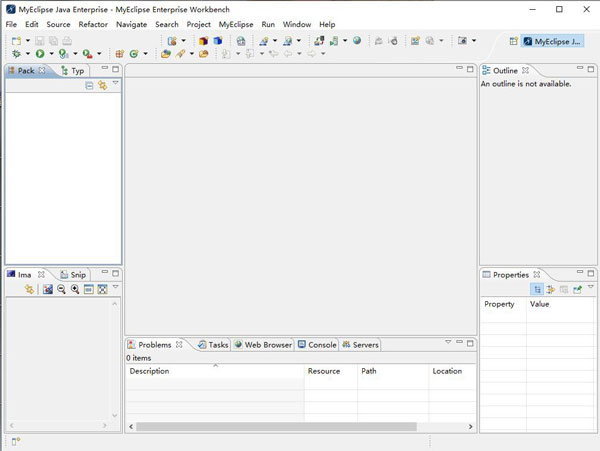Click the Debug bug icon

pyautogui.click(x=16, y=54)
